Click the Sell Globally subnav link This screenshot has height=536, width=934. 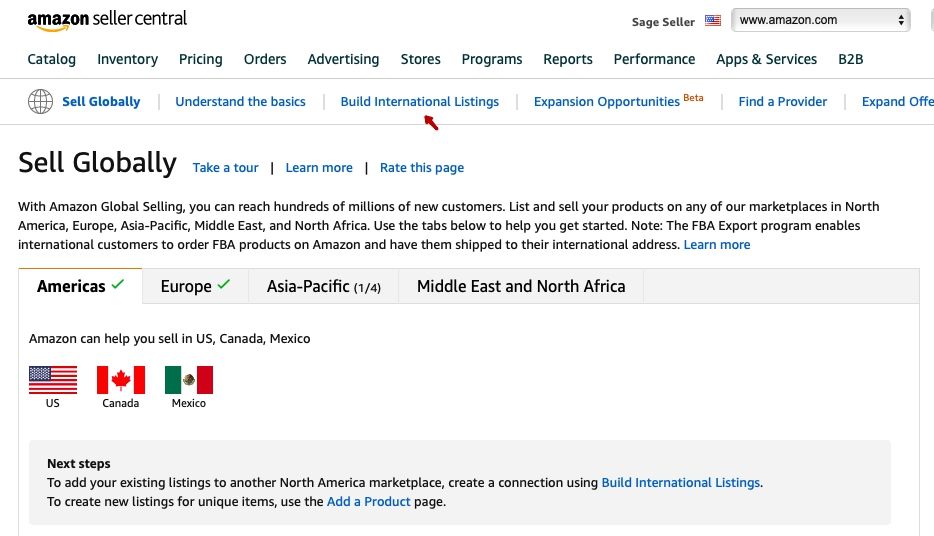tap(101, 101)
